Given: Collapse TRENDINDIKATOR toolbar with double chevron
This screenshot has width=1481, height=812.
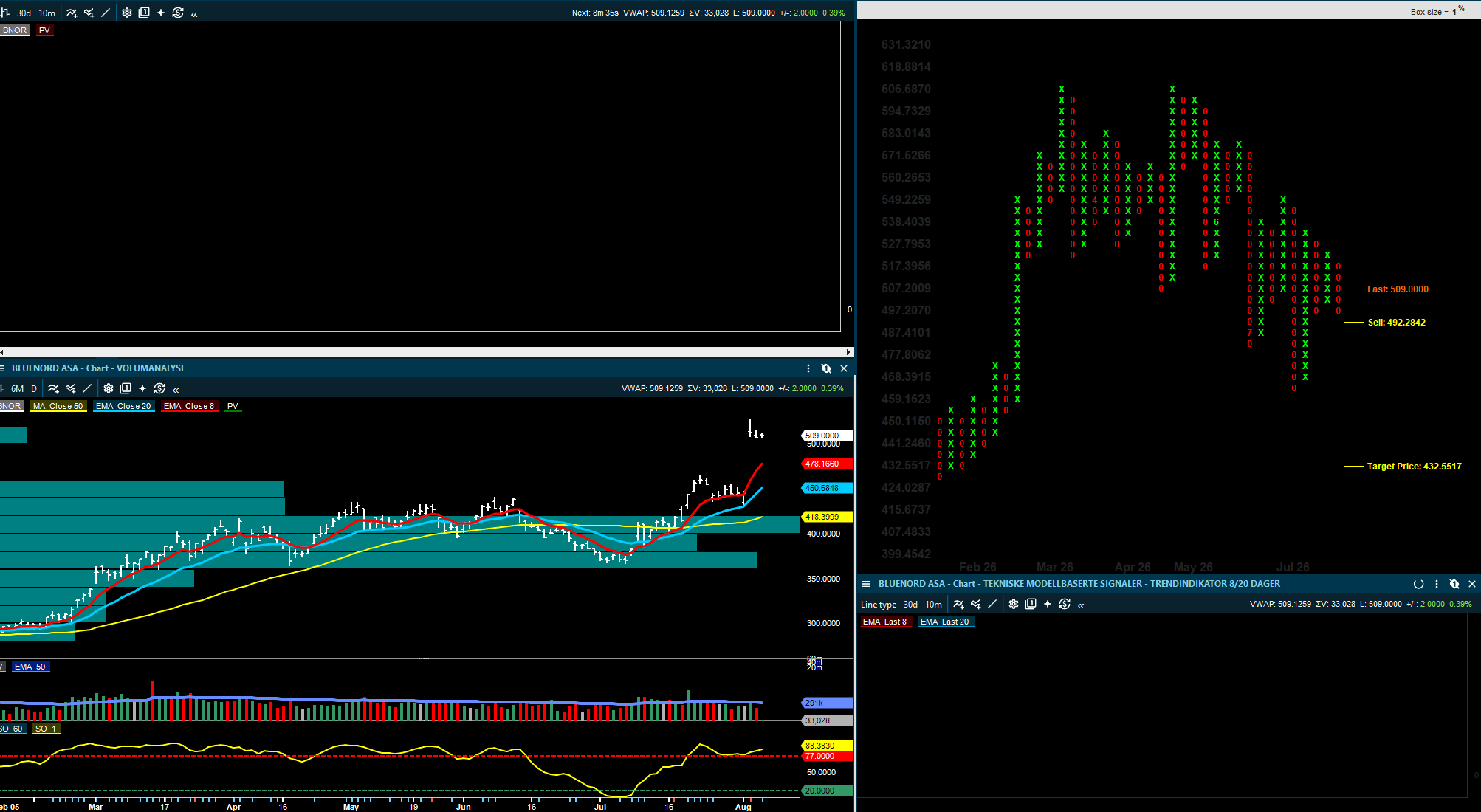Looking at the screenshot, I should pos(1081,605).
